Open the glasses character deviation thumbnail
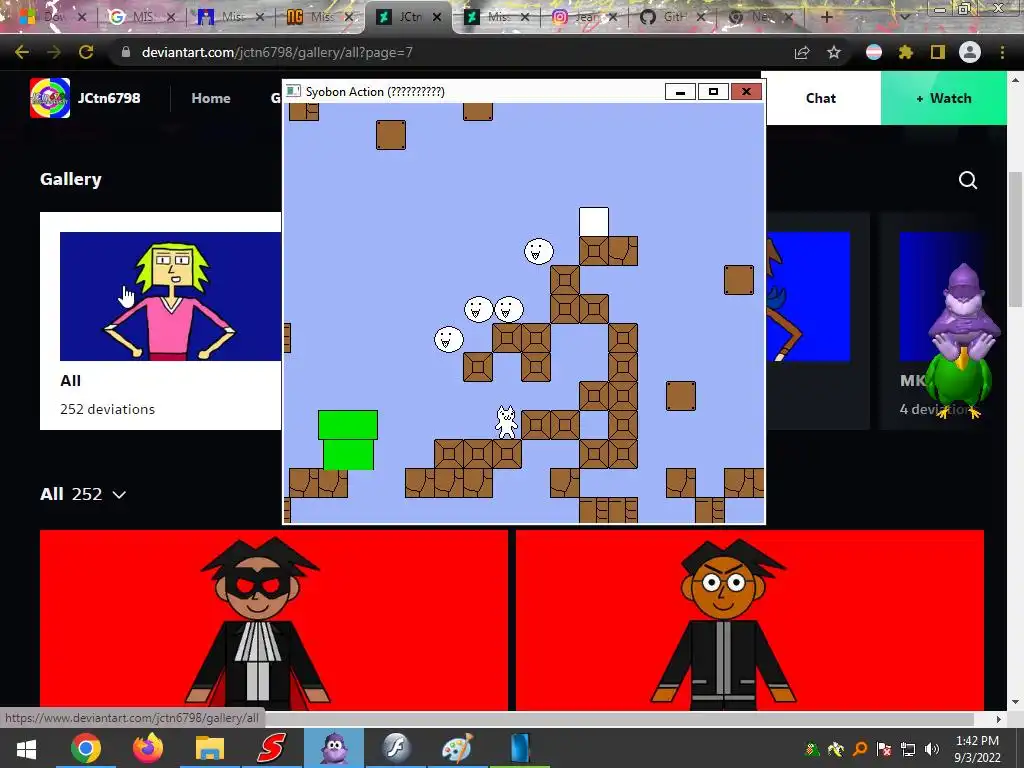 coord(750,620)
